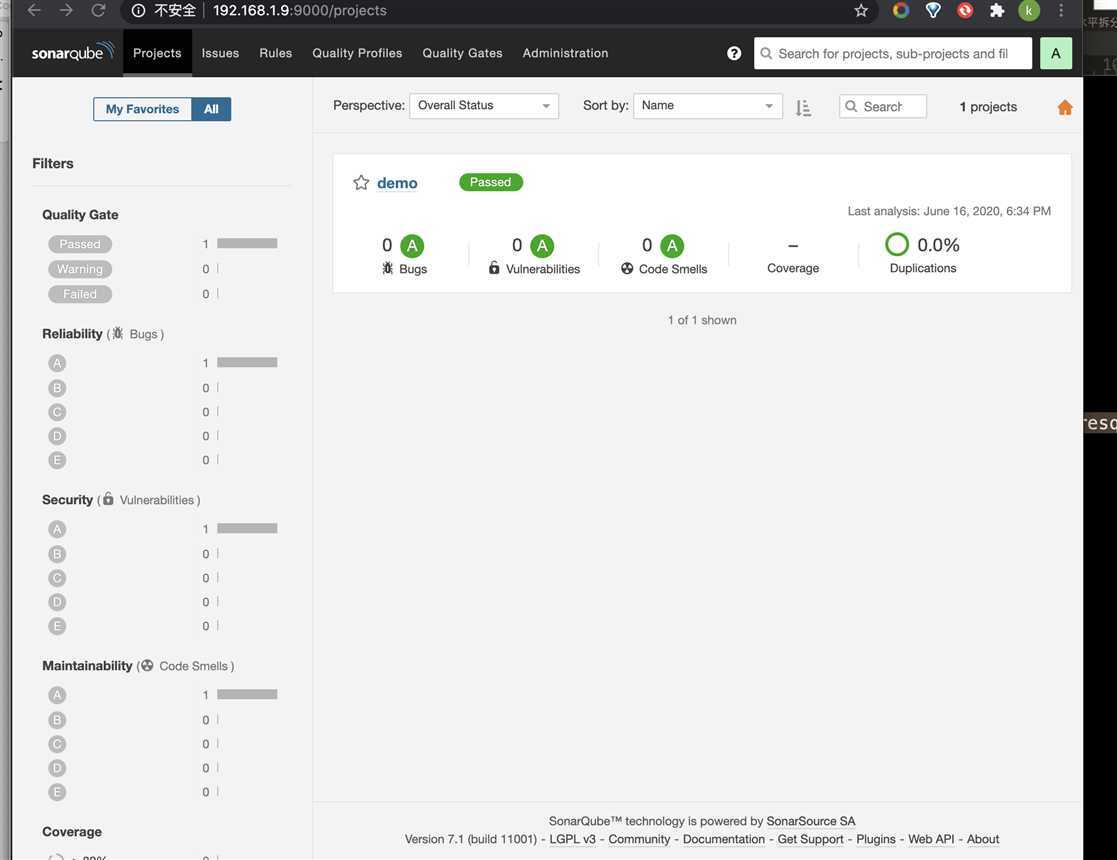Click the Vulnerabilities rating A badge on demo
Image resolution: width=1117 pixels, height=860 pixels.
point(542,246)
